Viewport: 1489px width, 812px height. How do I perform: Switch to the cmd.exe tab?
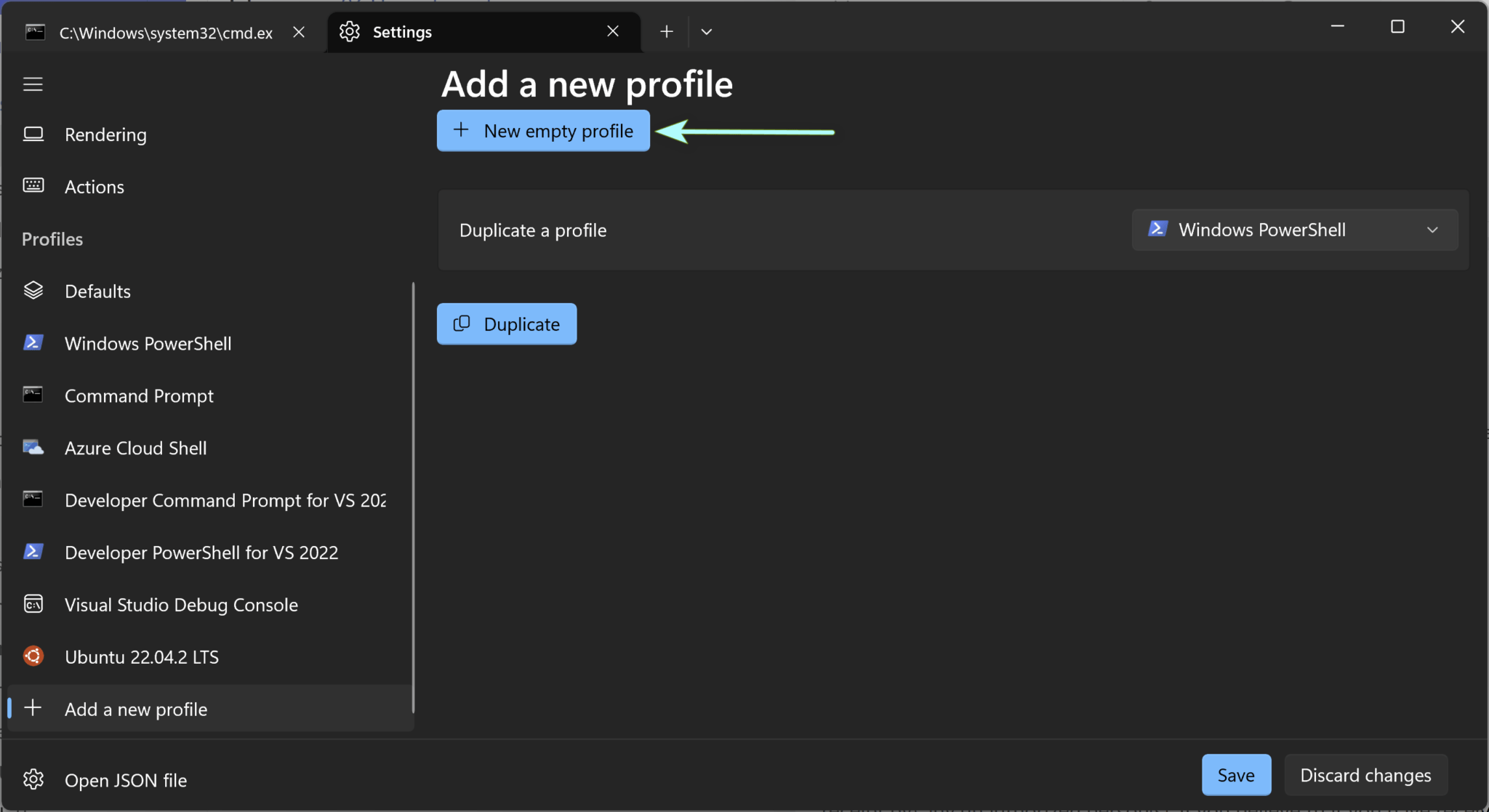pos(166,33)
